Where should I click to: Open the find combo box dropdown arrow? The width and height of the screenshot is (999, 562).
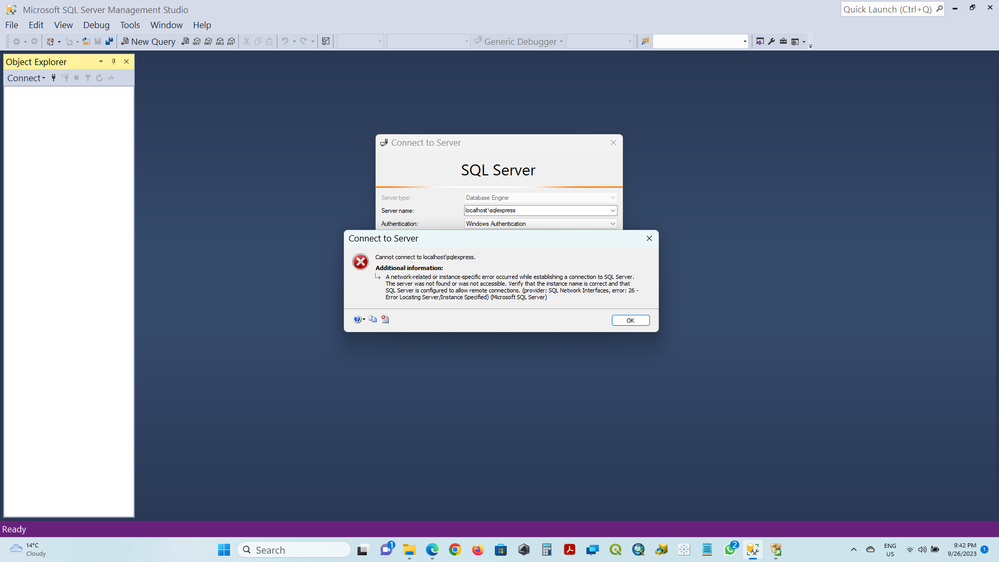point(744,41)
